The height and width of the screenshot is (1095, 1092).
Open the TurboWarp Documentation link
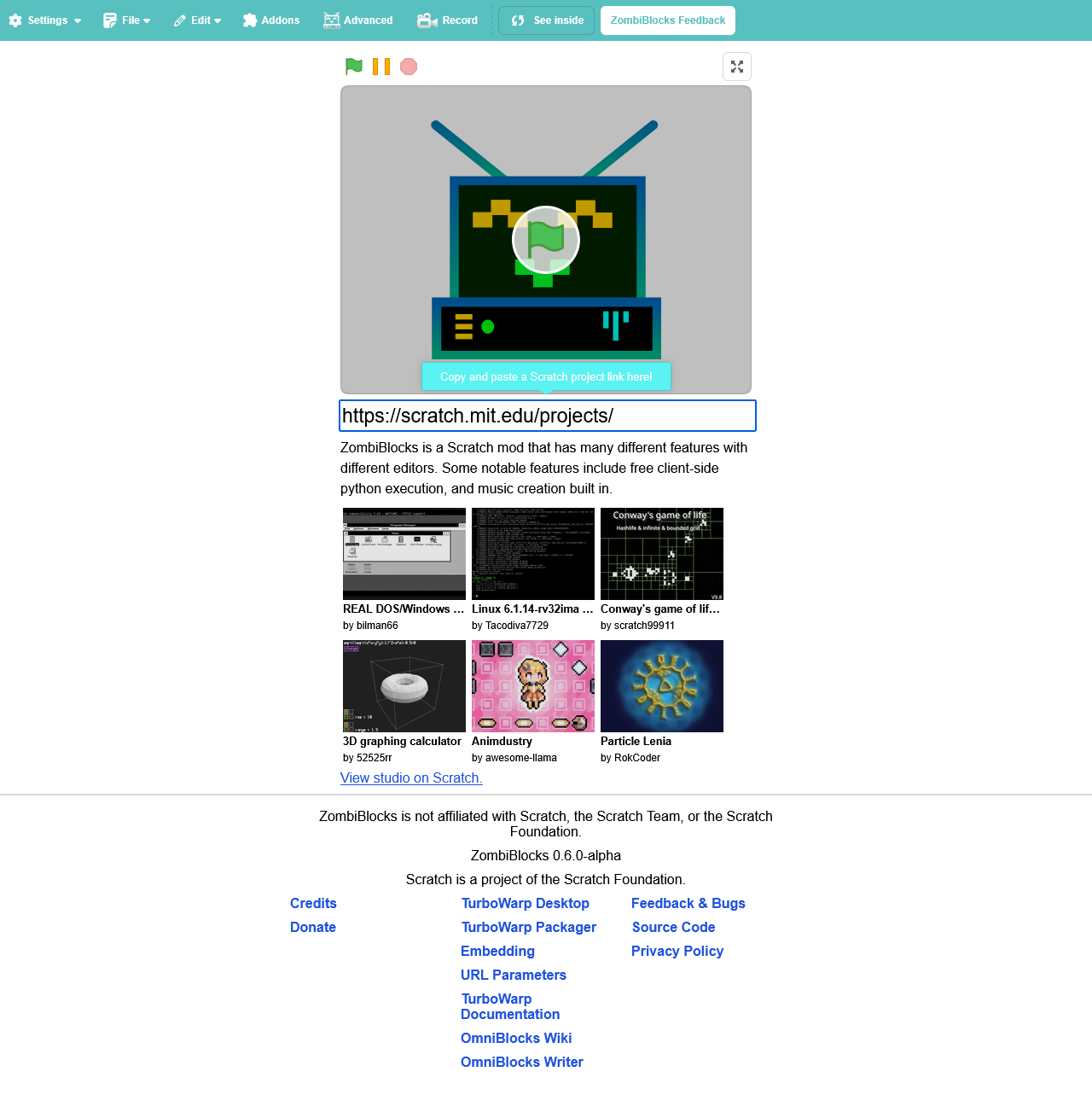510,1007
